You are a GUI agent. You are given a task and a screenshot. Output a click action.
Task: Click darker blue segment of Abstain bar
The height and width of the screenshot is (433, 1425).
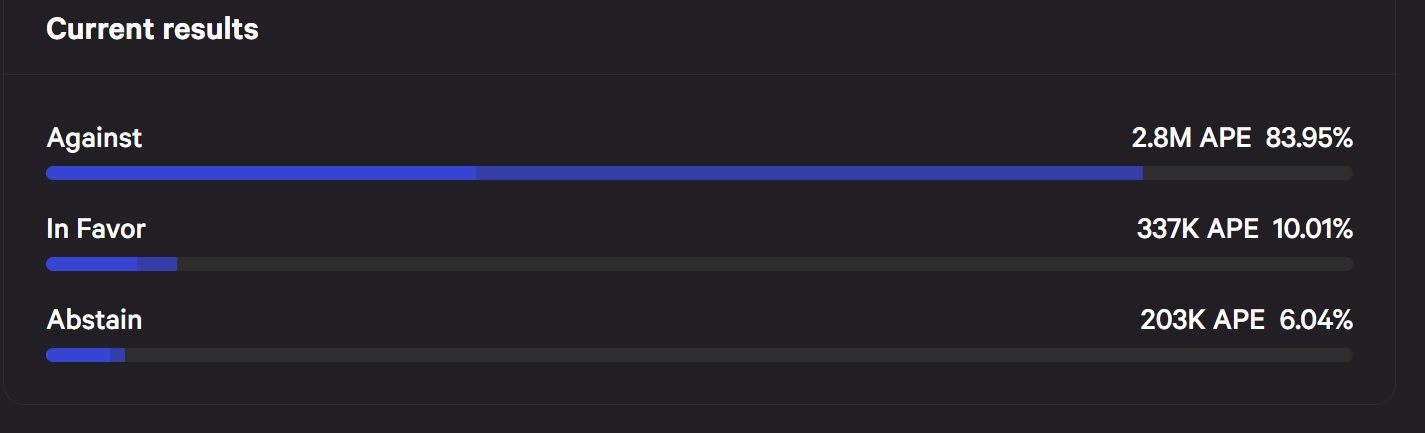click(x=117, y=355)
